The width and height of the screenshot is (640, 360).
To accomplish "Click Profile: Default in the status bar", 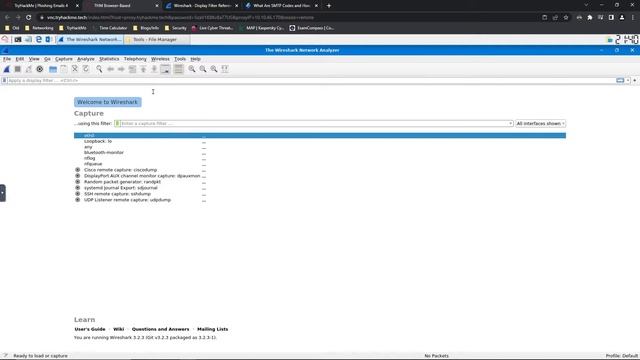I will pos(622,356).
